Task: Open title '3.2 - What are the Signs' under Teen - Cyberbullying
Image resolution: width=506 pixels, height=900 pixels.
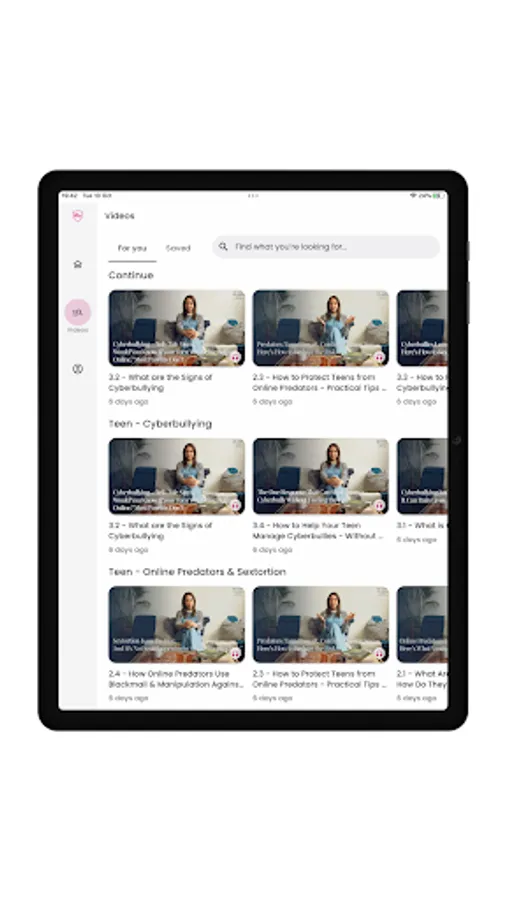Action: point(160,530)
